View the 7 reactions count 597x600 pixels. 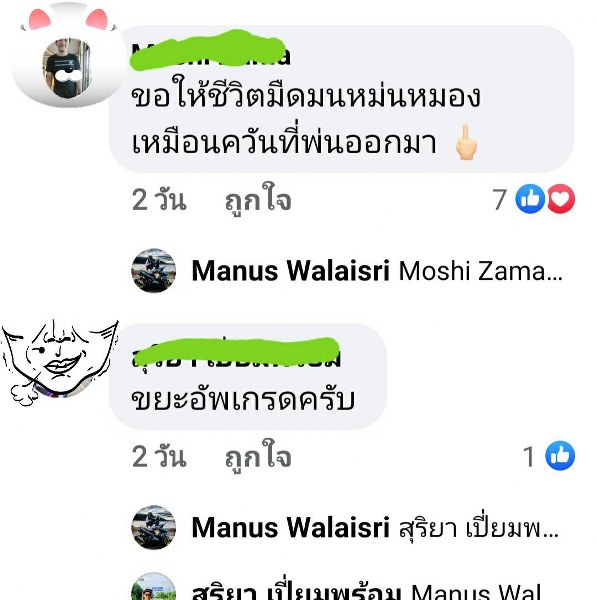pos(499,199)
